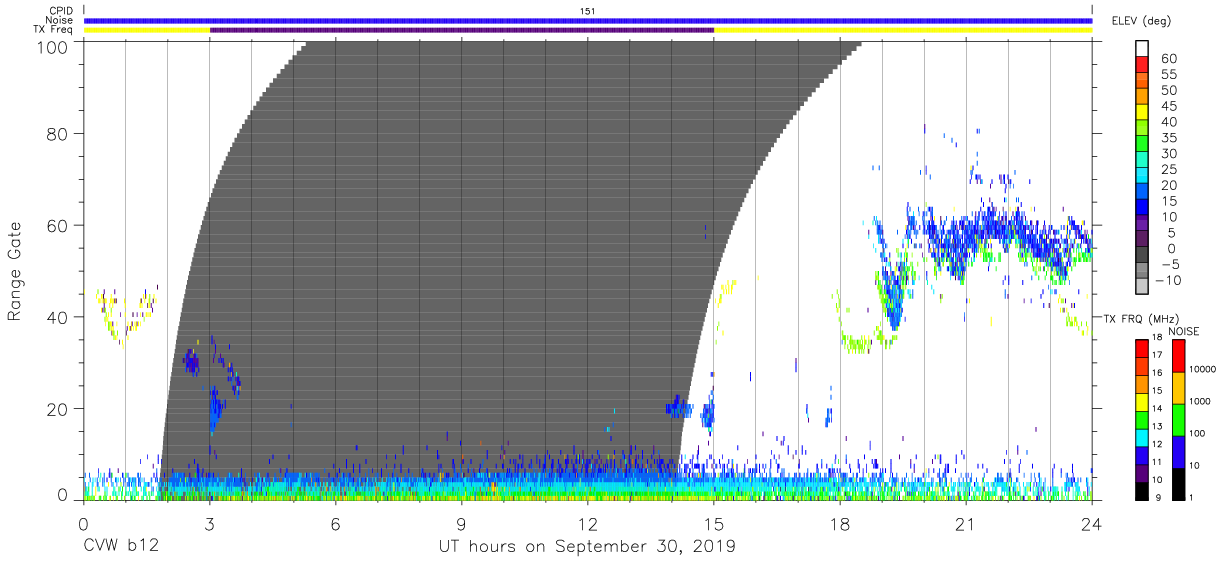
Task: Click the 3 tick on UT hours axis
Action: tap(209, 523)
